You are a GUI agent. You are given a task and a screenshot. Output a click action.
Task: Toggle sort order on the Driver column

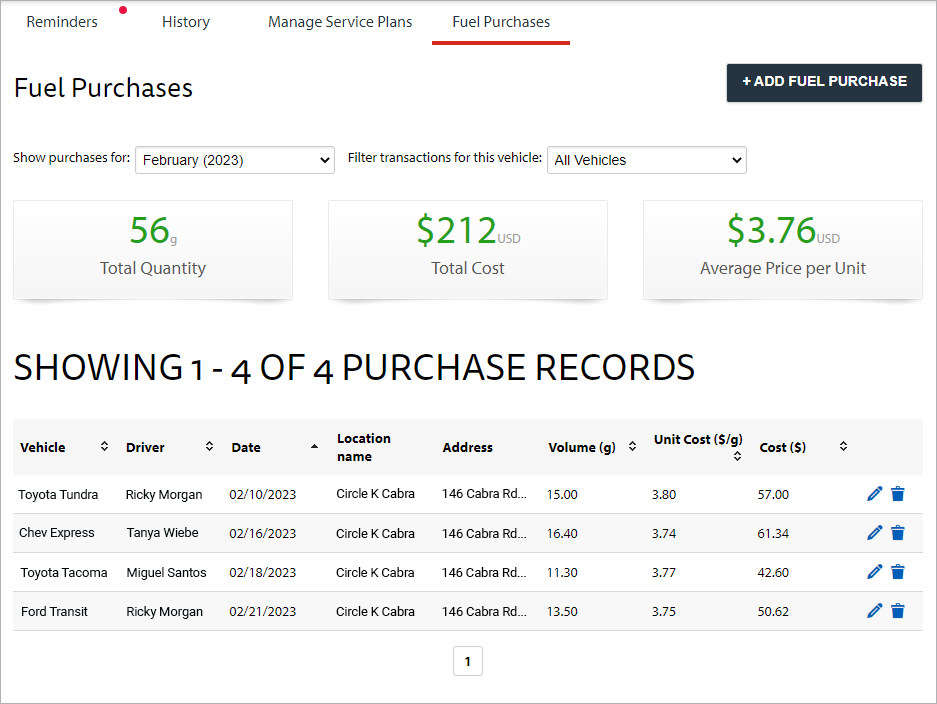click(209, 446)
